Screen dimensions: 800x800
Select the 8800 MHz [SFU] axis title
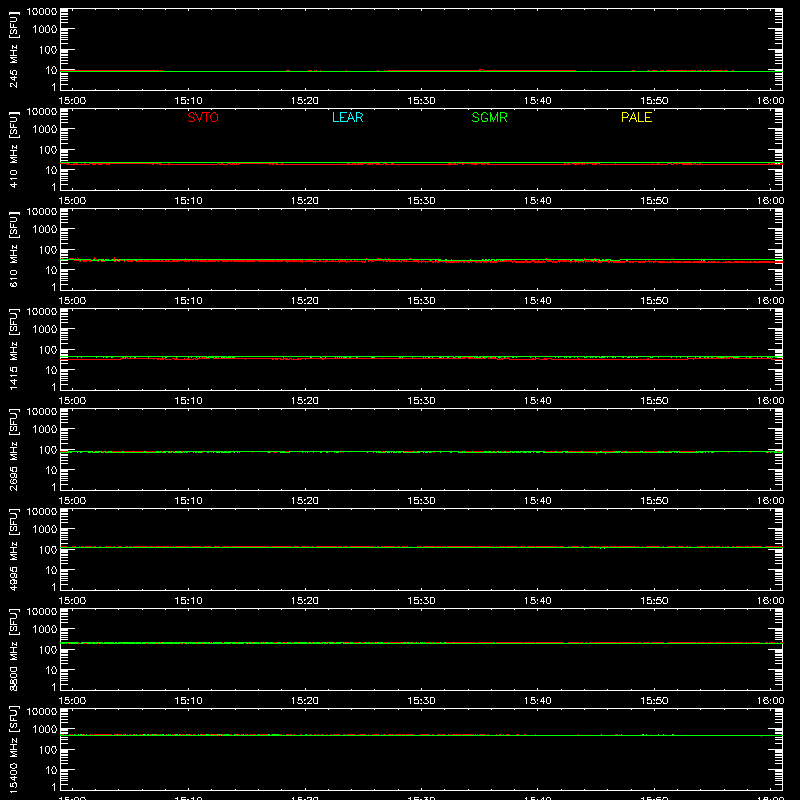coord(13,649)
